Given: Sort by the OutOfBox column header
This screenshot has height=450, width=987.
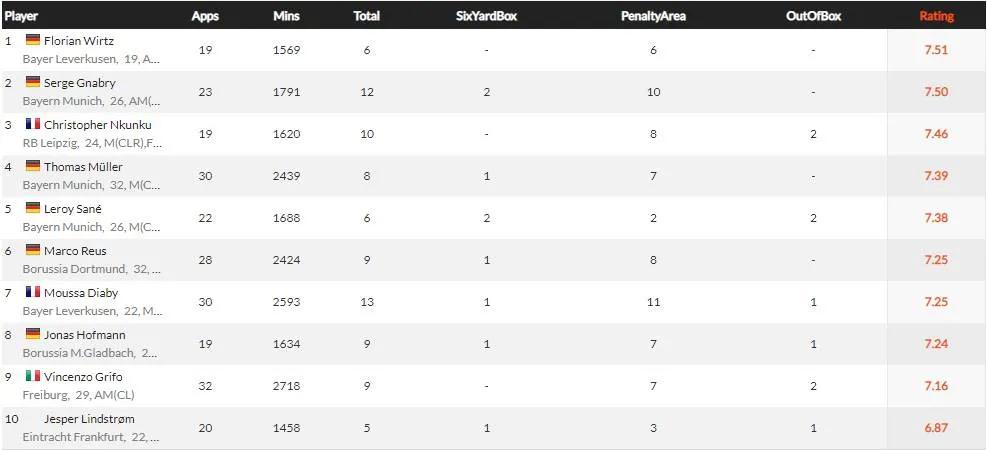Looking at the screenshot, I should (813, 16).
